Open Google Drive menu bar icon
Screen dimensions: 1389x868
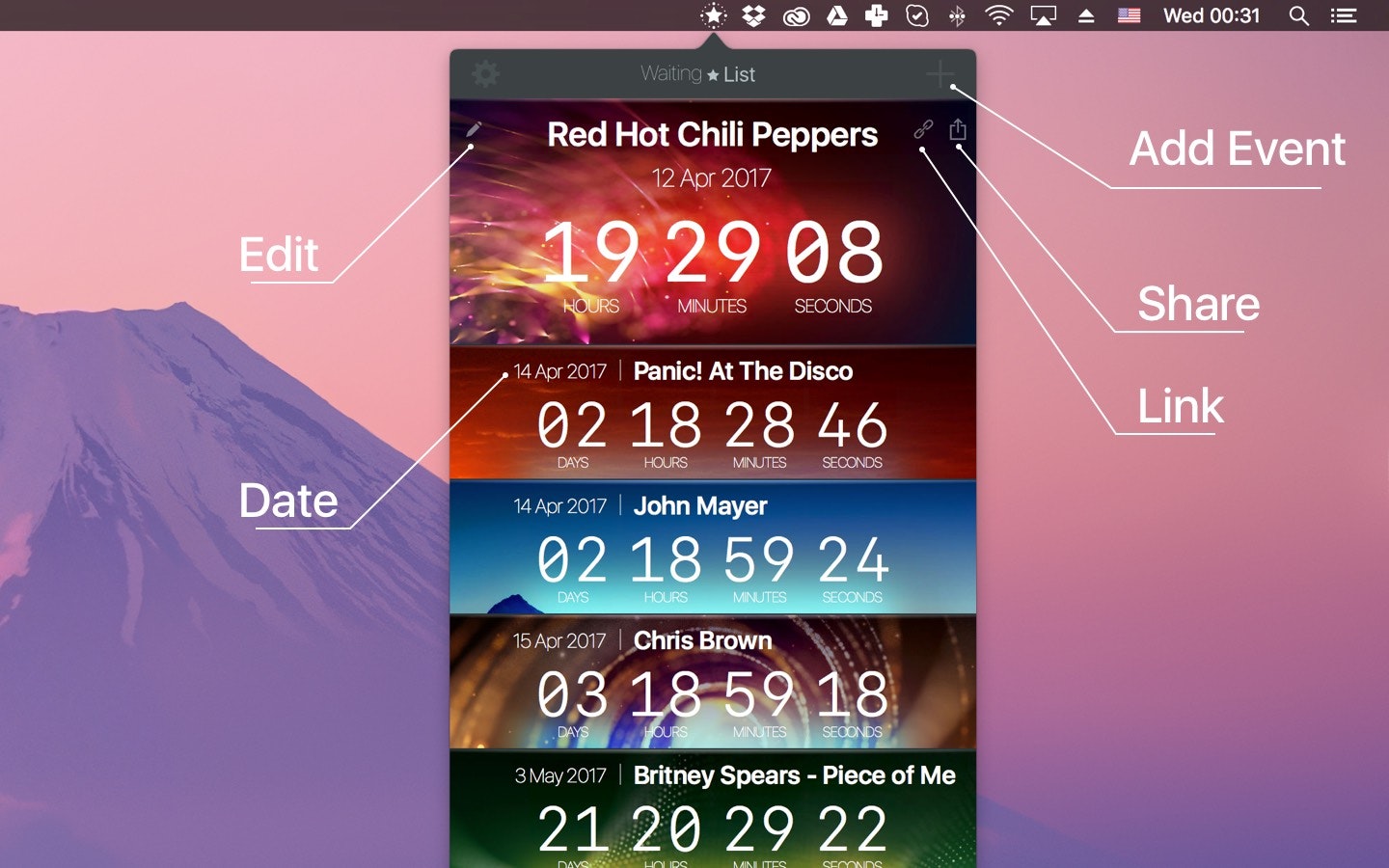pos(837,15)
